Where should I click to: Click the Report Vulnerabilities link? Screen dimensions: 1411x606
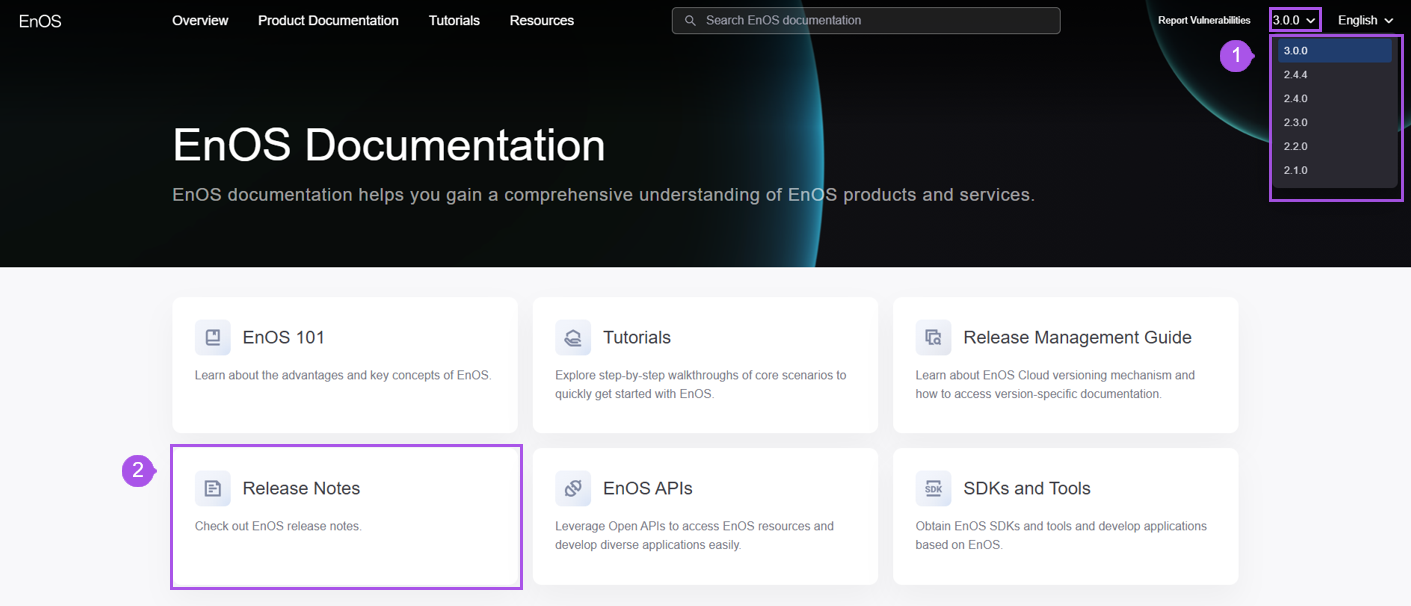pyautogui.click(x=1204, y=20)
